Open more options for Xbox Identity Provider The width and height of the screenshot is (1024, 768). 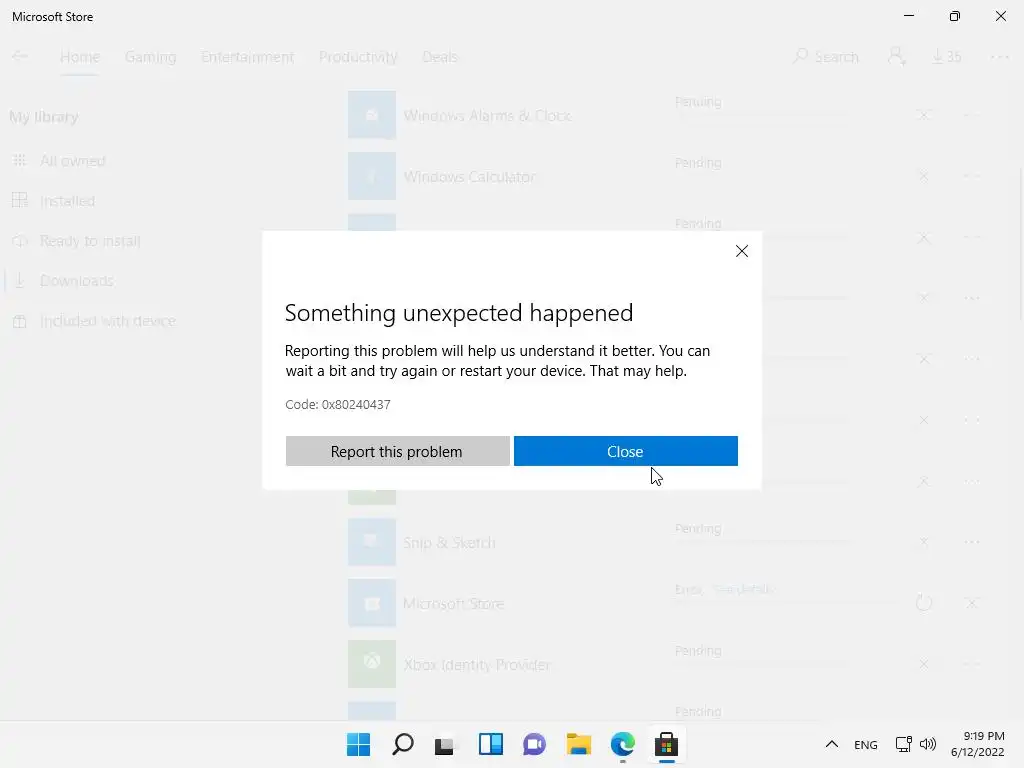coord(972,664)
